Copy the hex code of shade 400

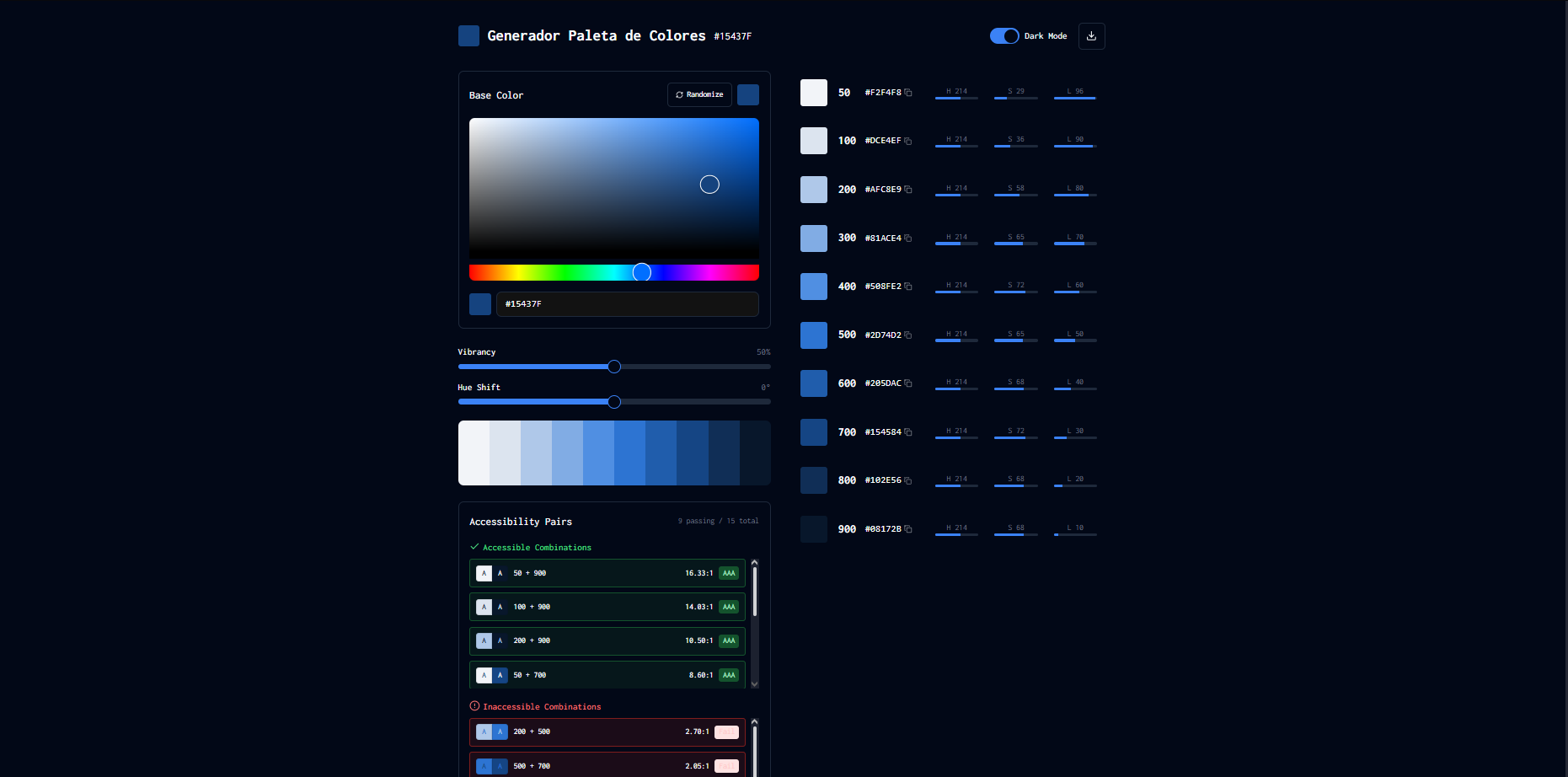pos(909,287)
